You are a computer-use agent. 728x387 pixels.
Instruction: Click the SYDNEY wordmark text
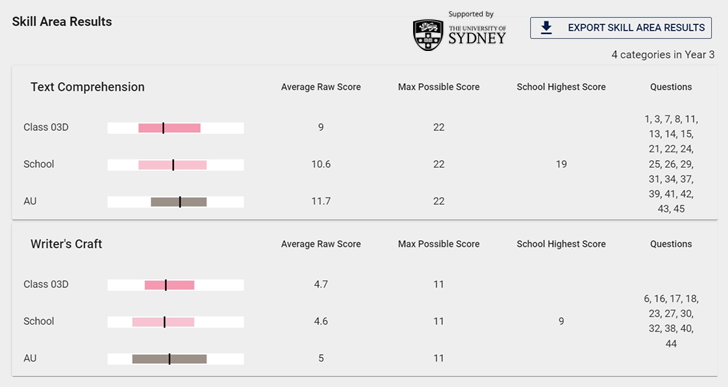477,38
